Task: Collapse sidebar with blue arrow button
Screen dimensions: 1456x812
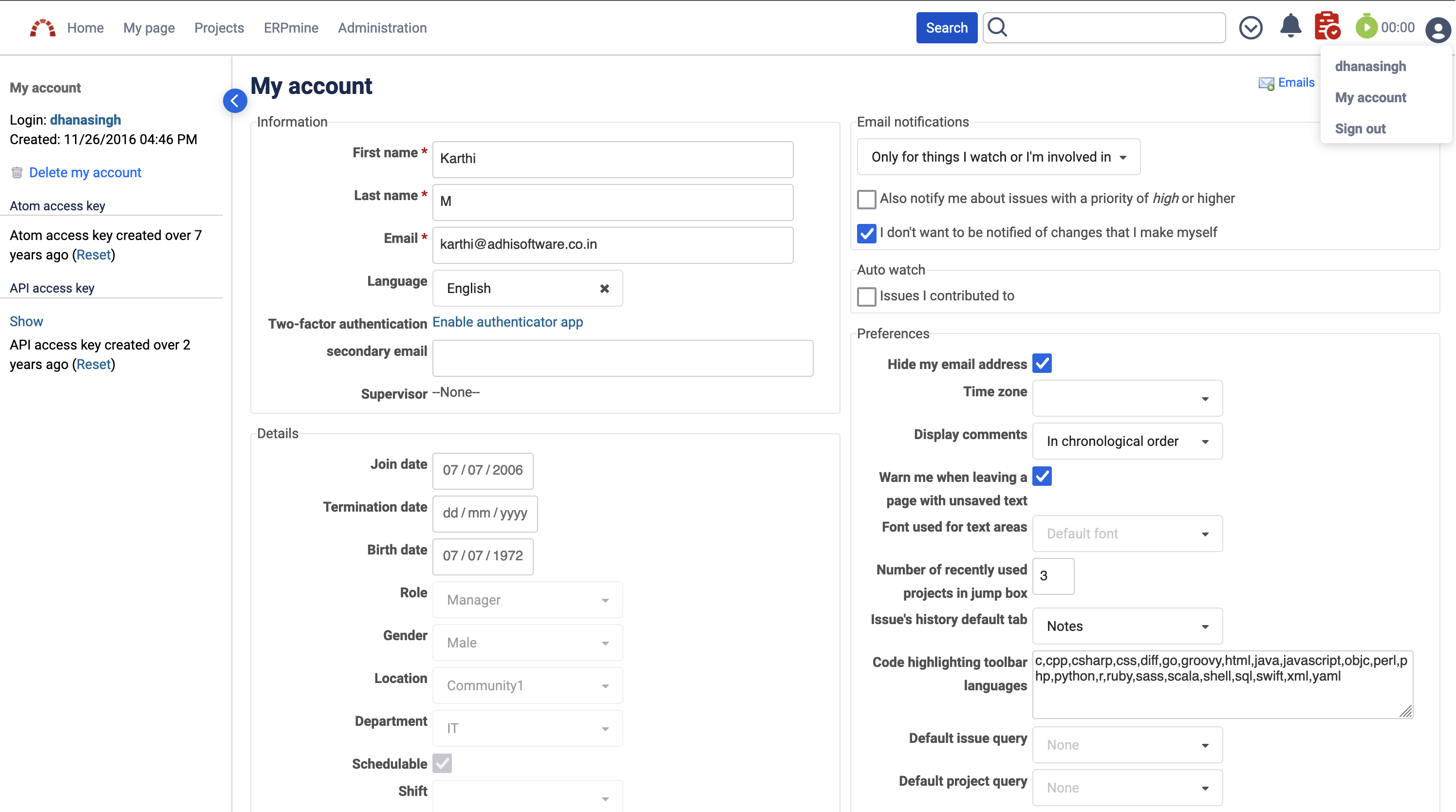Action: (235, 101)
